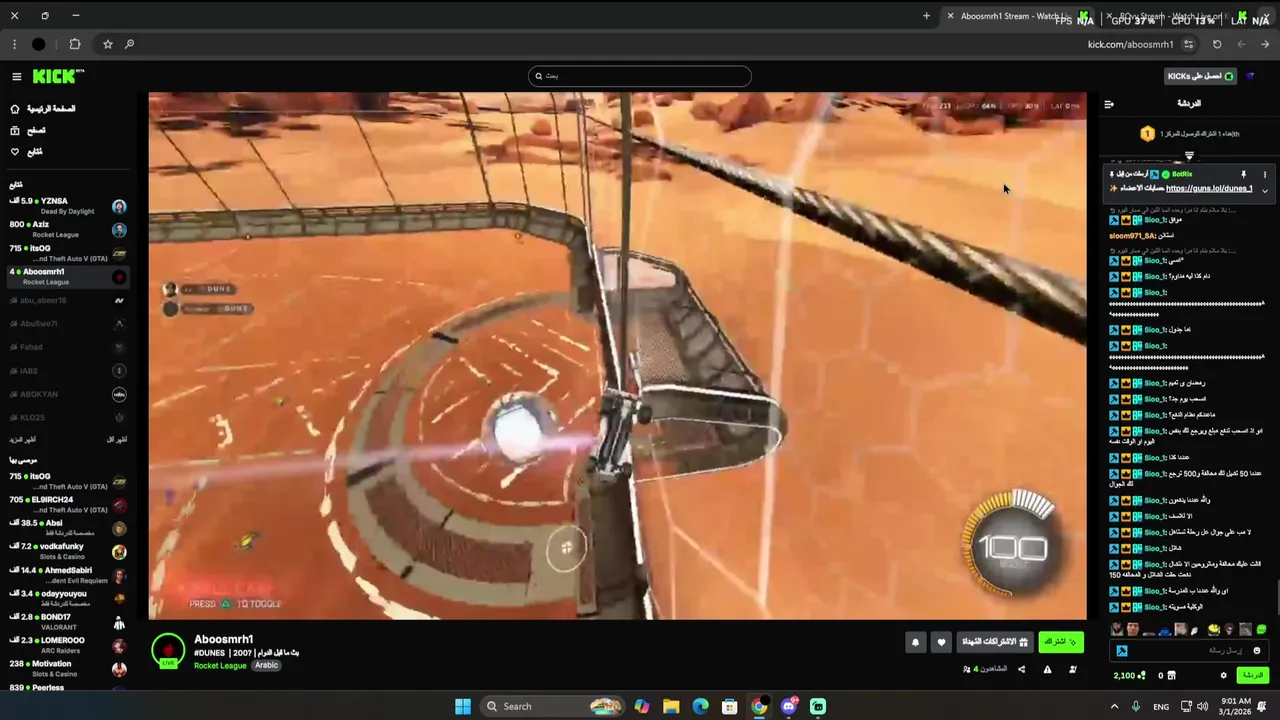Open the vodkafunky recommended channel
1280x720 pixels.
point(68,552)
